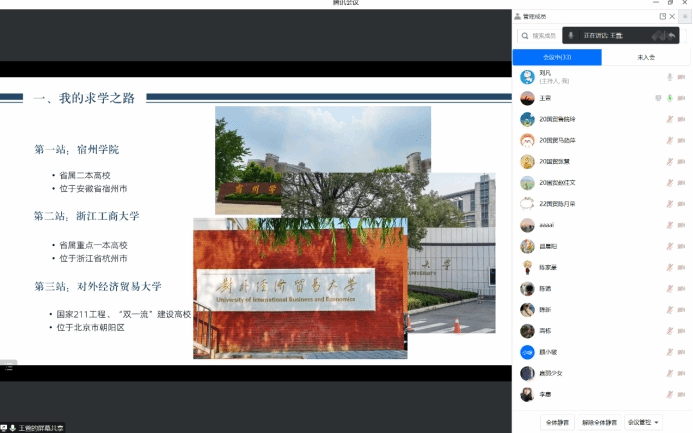Switch to the 未入会 tab
693x433 pixels.
[646, 58]
